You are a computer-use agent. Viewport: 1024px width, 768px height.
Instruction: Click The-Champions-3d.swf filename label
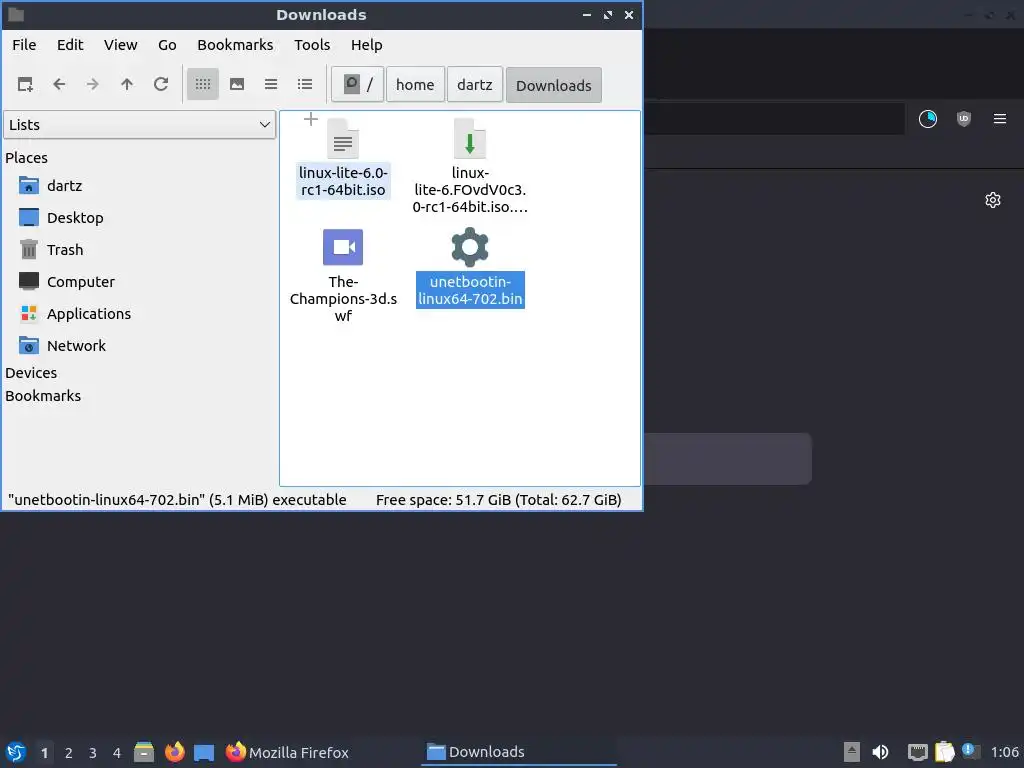coord(343,299)
